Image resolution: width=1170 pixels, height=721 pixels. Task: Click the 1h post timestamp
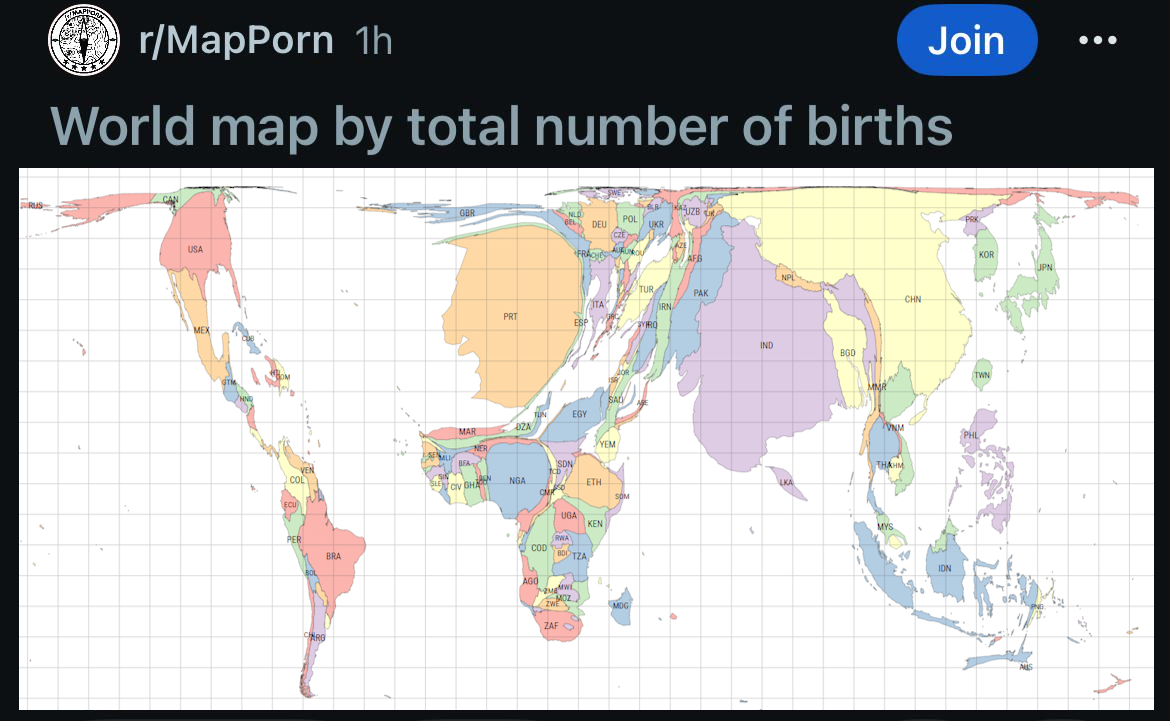[373, 41]
